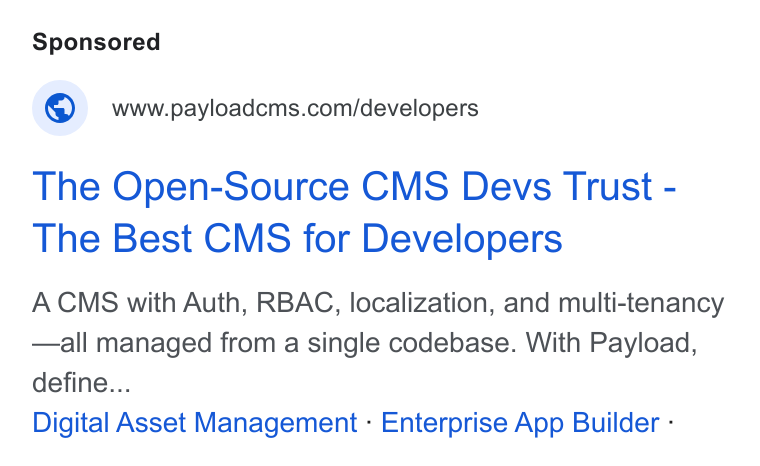Click the Sponsored label
This screenshot has height=466, width=760.
point(96,42)
